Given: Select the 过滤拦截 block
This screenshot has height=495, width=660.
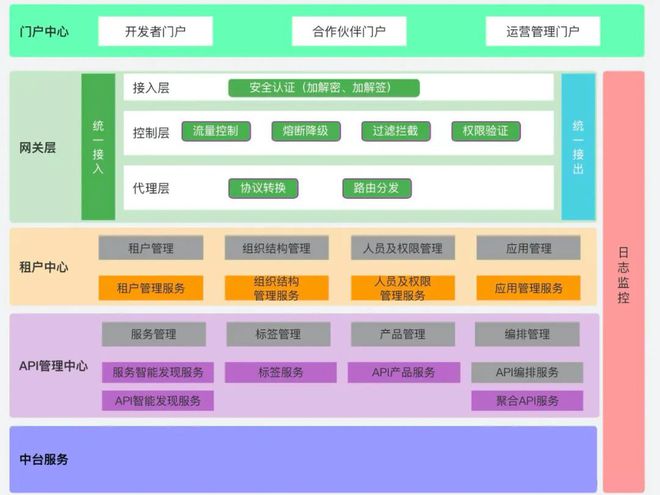Looking at the screenshot, I should (395, 131).
